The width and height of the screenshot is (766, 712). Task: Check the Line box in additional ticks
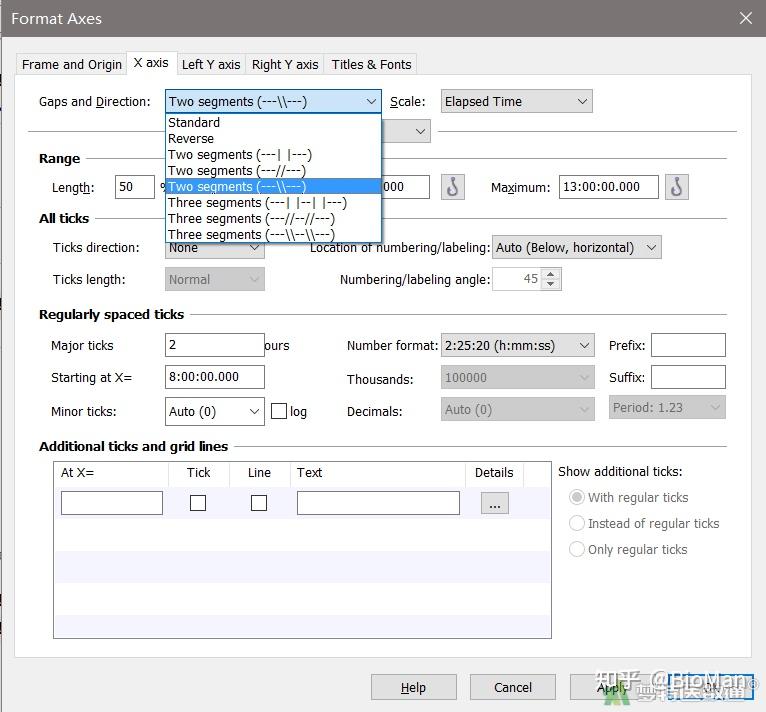(x=259, y=503)
